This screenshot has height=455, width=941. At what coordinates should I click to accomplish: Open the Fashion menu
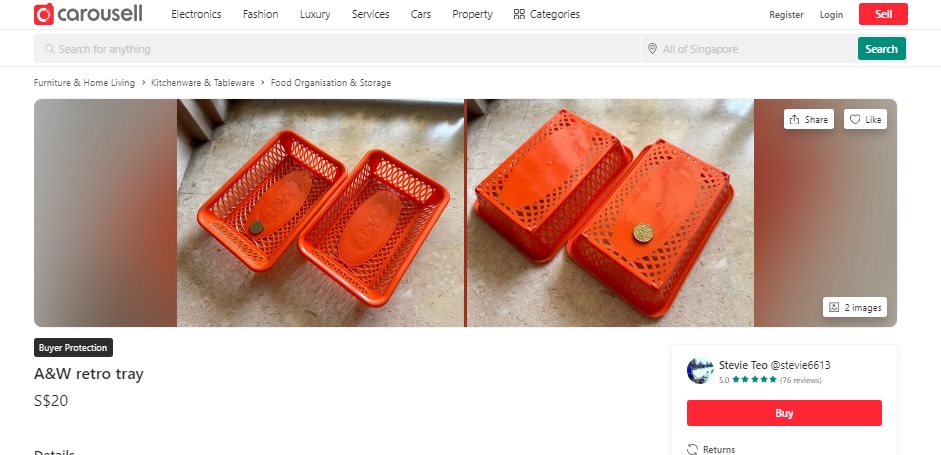tap(260, 14)
